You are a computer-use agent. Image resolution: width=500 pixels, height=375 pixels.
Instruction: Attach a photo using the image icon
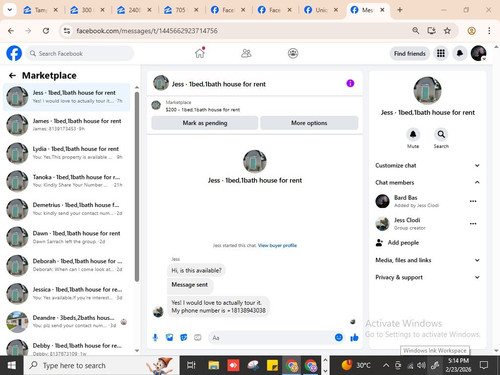coord(170,338)
